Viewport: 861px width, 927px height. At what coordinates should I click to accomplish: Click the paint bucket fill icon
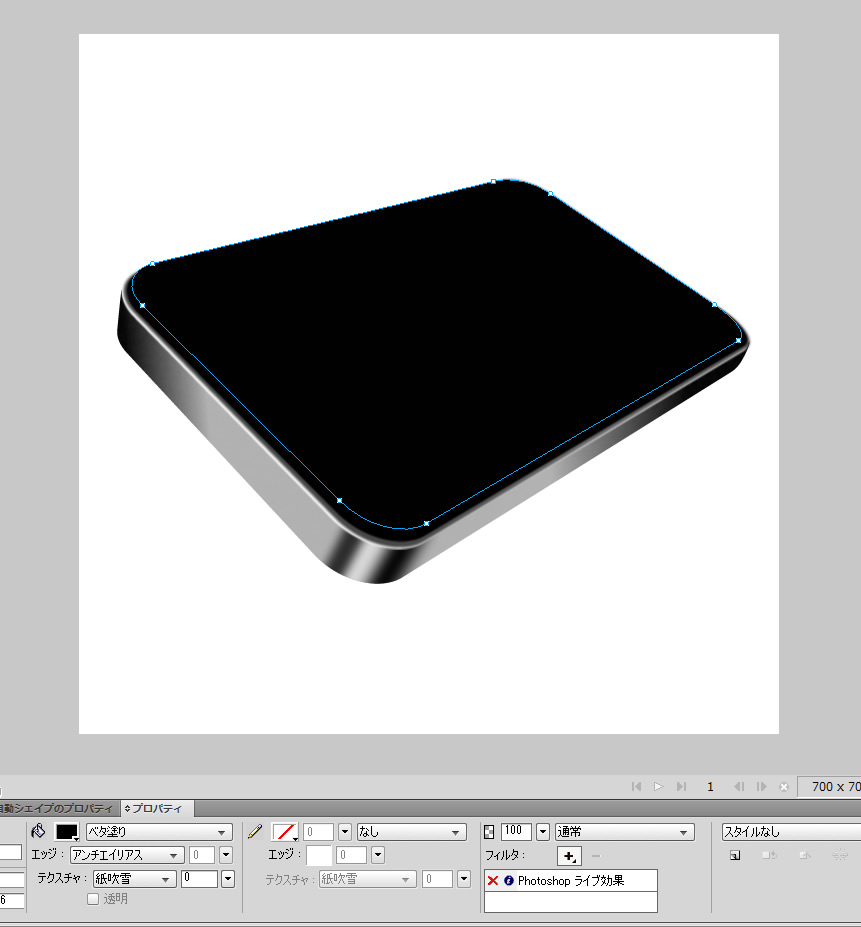click(39, 831)
